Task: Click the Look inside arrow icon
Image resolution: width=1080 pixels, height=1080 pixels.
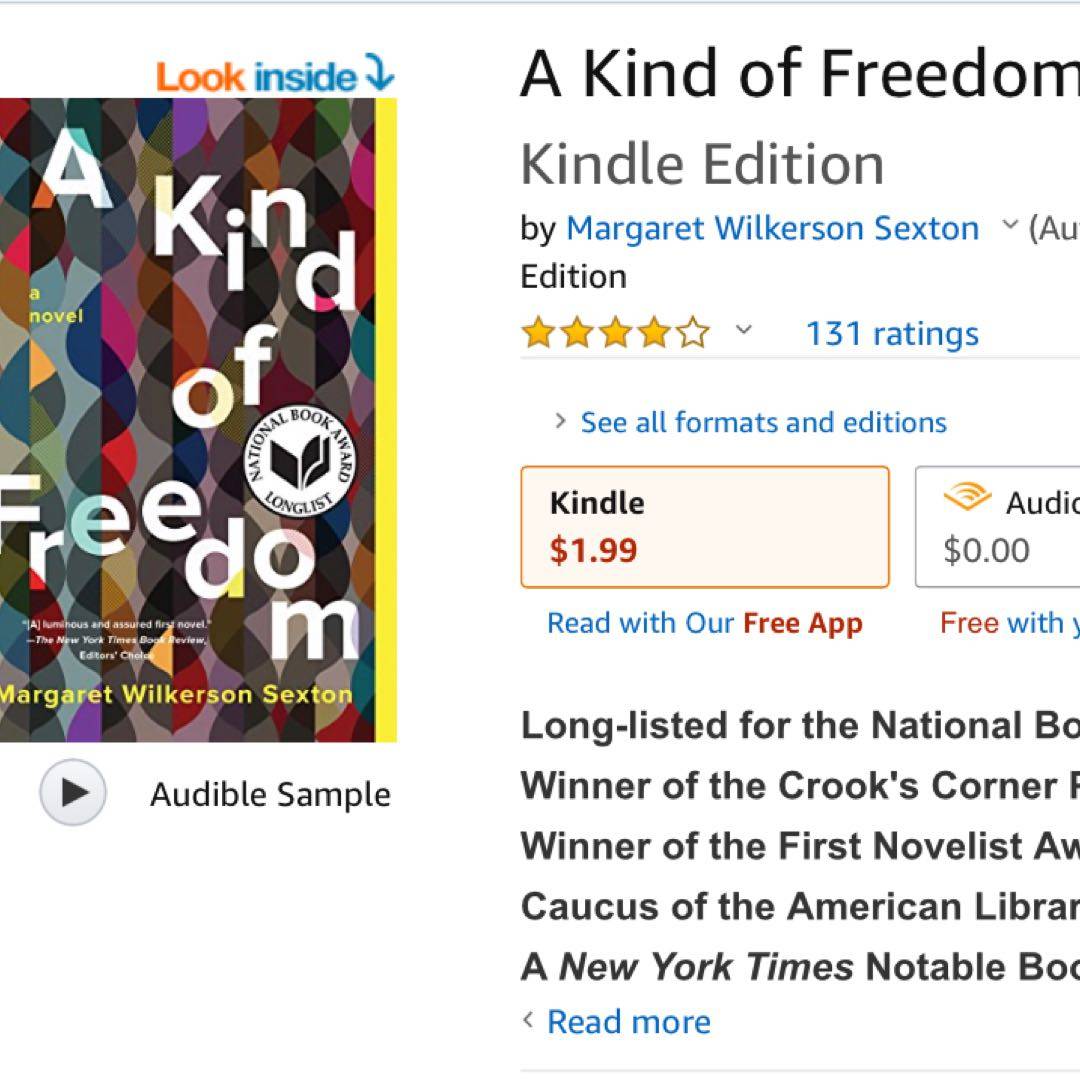Action: (380, 75)
